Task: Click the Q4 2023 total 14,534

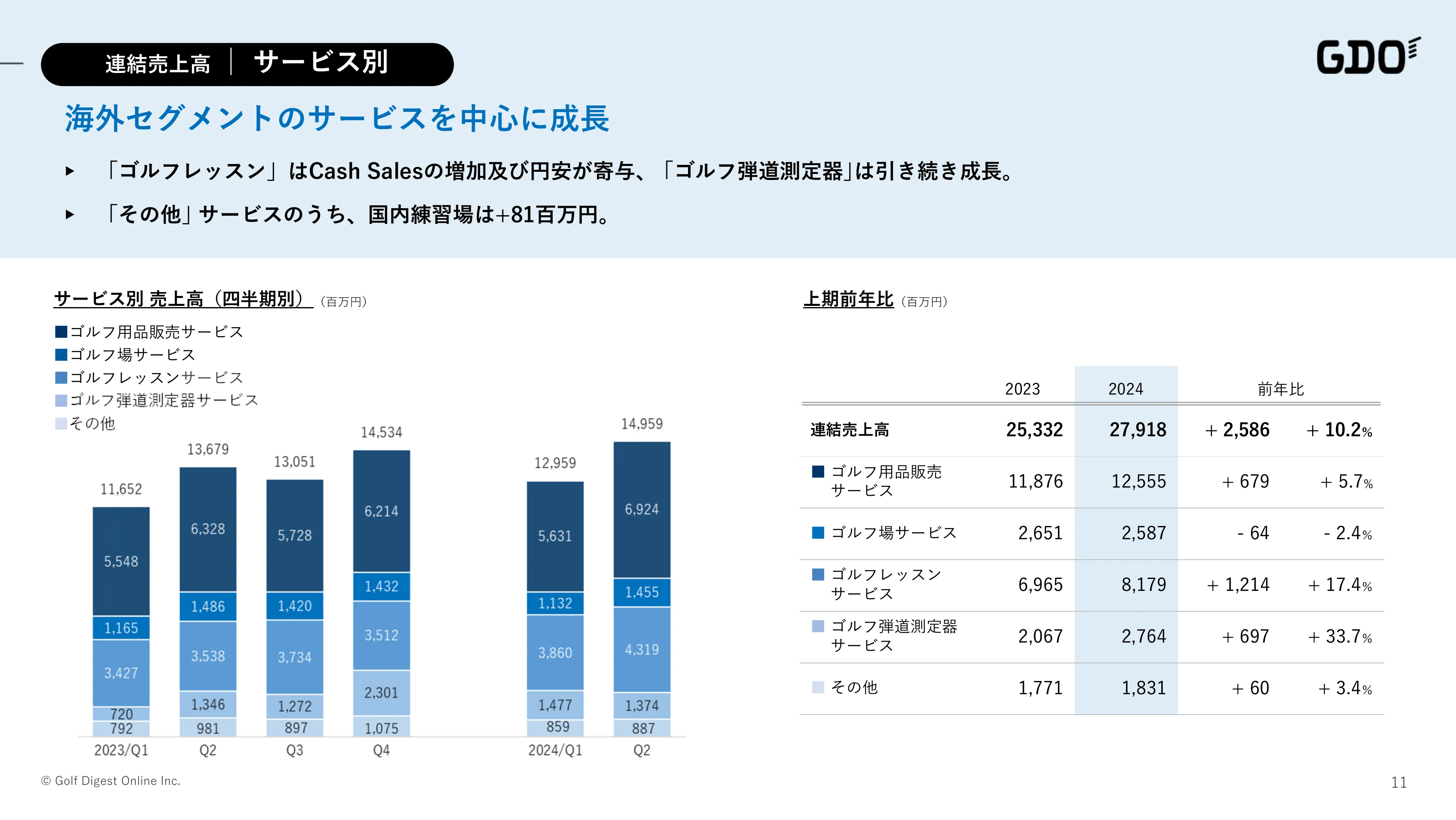Action: [381, 432]
